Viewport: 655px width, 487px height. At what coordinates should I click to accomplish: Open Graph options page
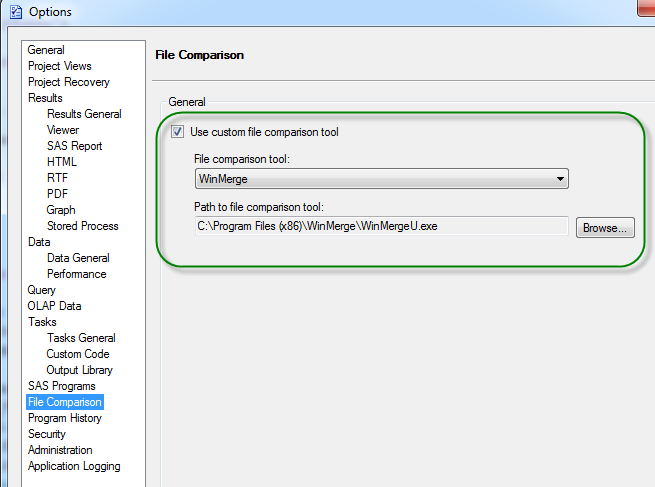61,210
